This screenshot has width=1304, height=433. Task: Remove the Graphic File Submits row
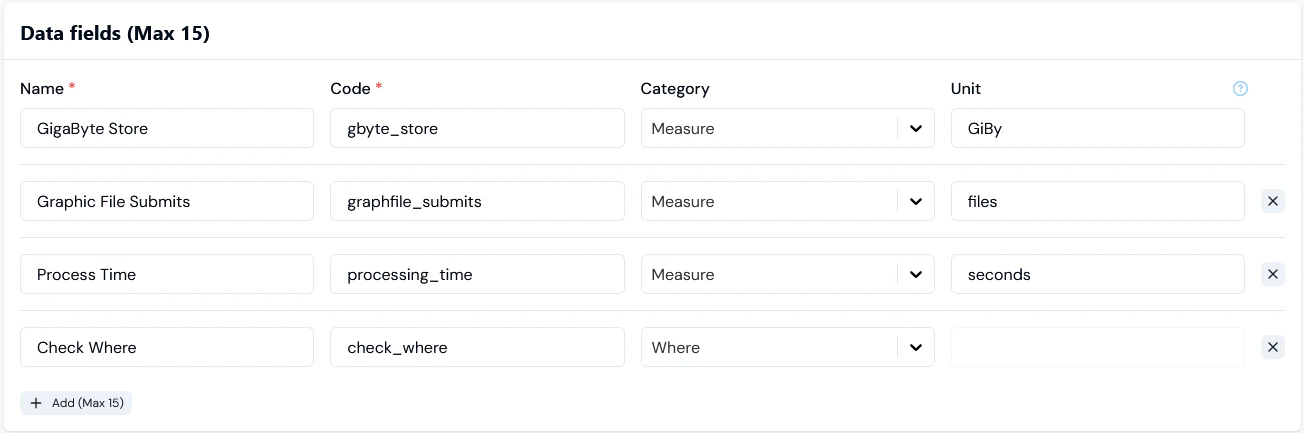(1273, 201)
